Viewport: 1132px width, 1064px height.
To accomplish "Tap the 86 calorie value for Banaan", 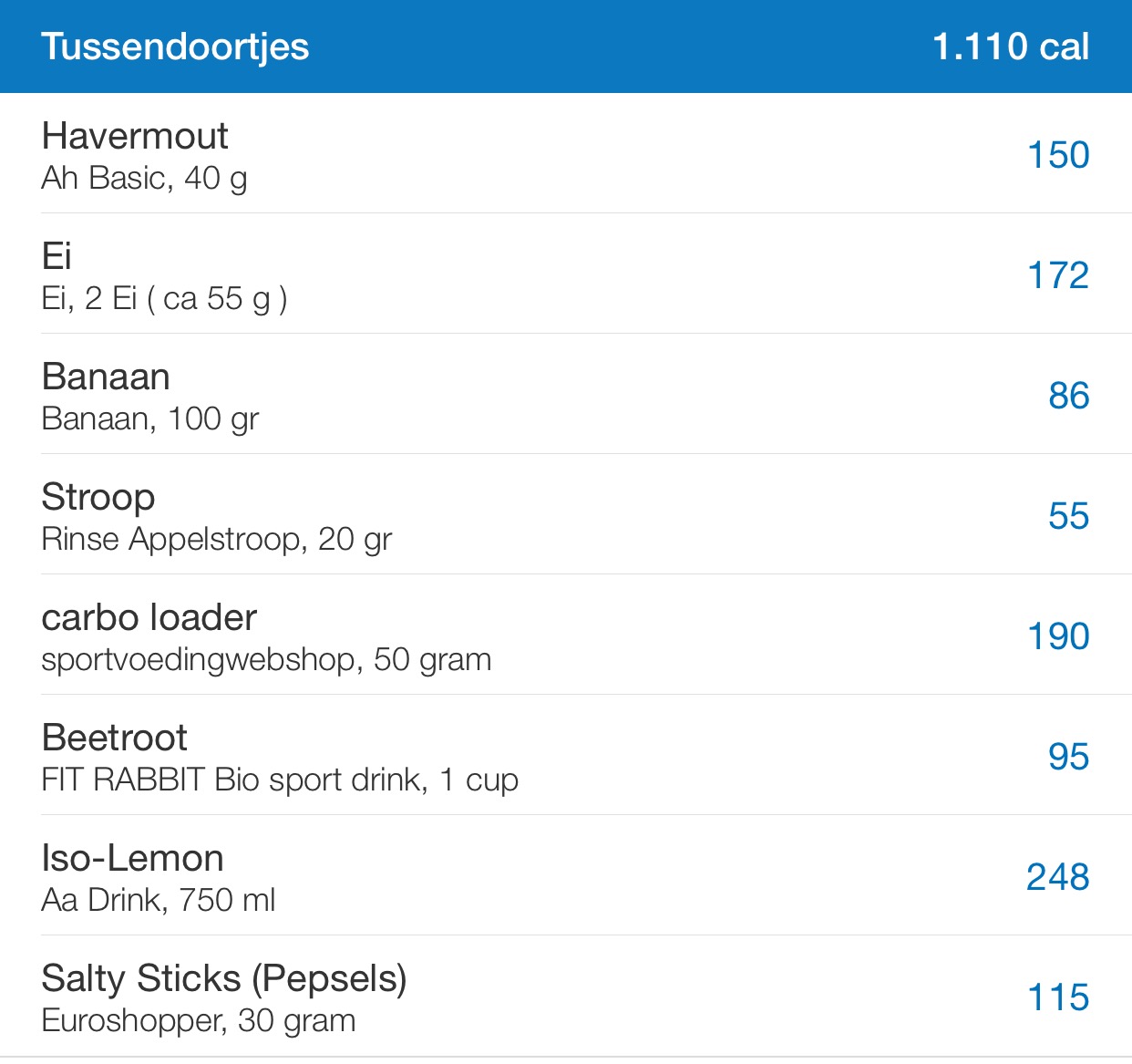I will pos(1068,396).
